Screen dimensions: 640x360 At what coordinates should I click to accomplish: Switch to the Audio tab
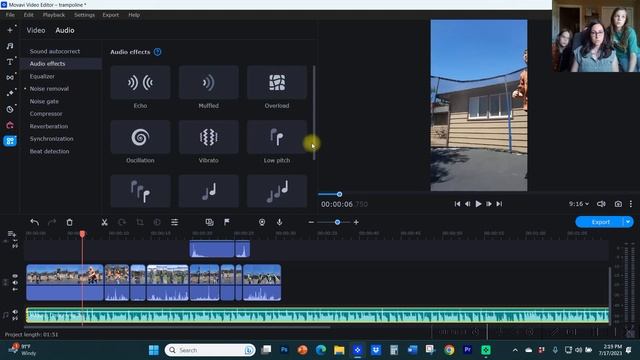[x=65, y=30]
